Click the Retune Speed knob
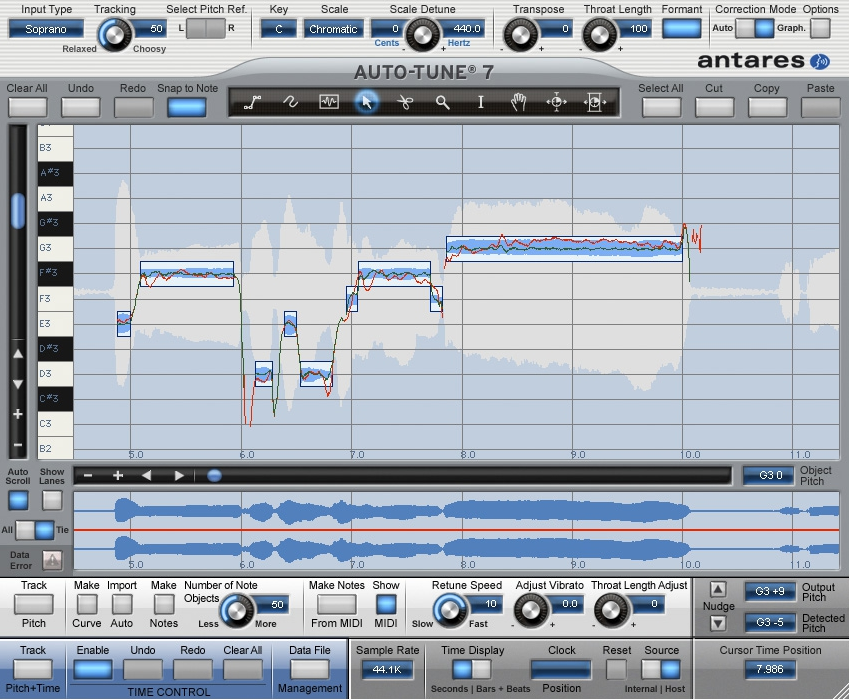 (x=450, y=609)
